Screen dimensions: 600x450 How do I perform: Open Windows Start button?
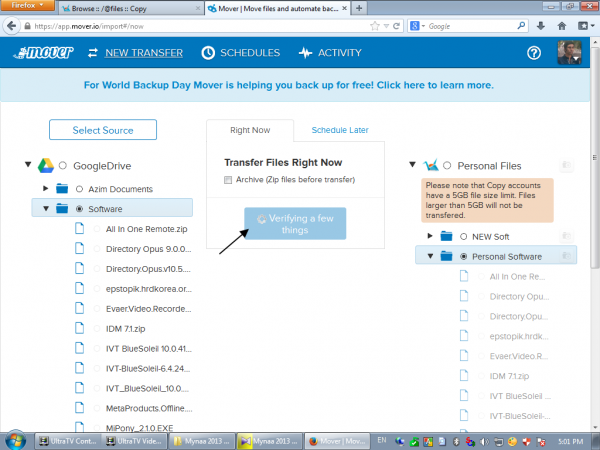15,440
